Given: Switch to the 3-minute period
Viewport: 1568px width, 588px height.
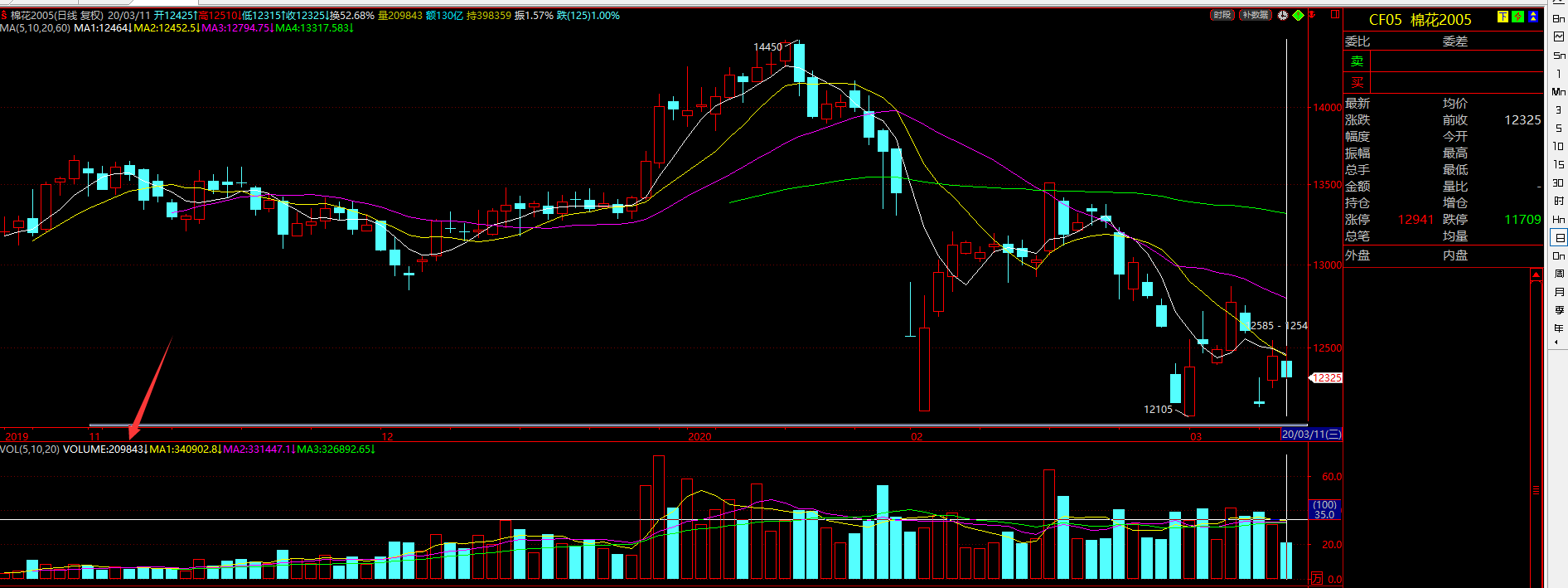Looking at the screenshot, I should click(x=1559, y=109).
